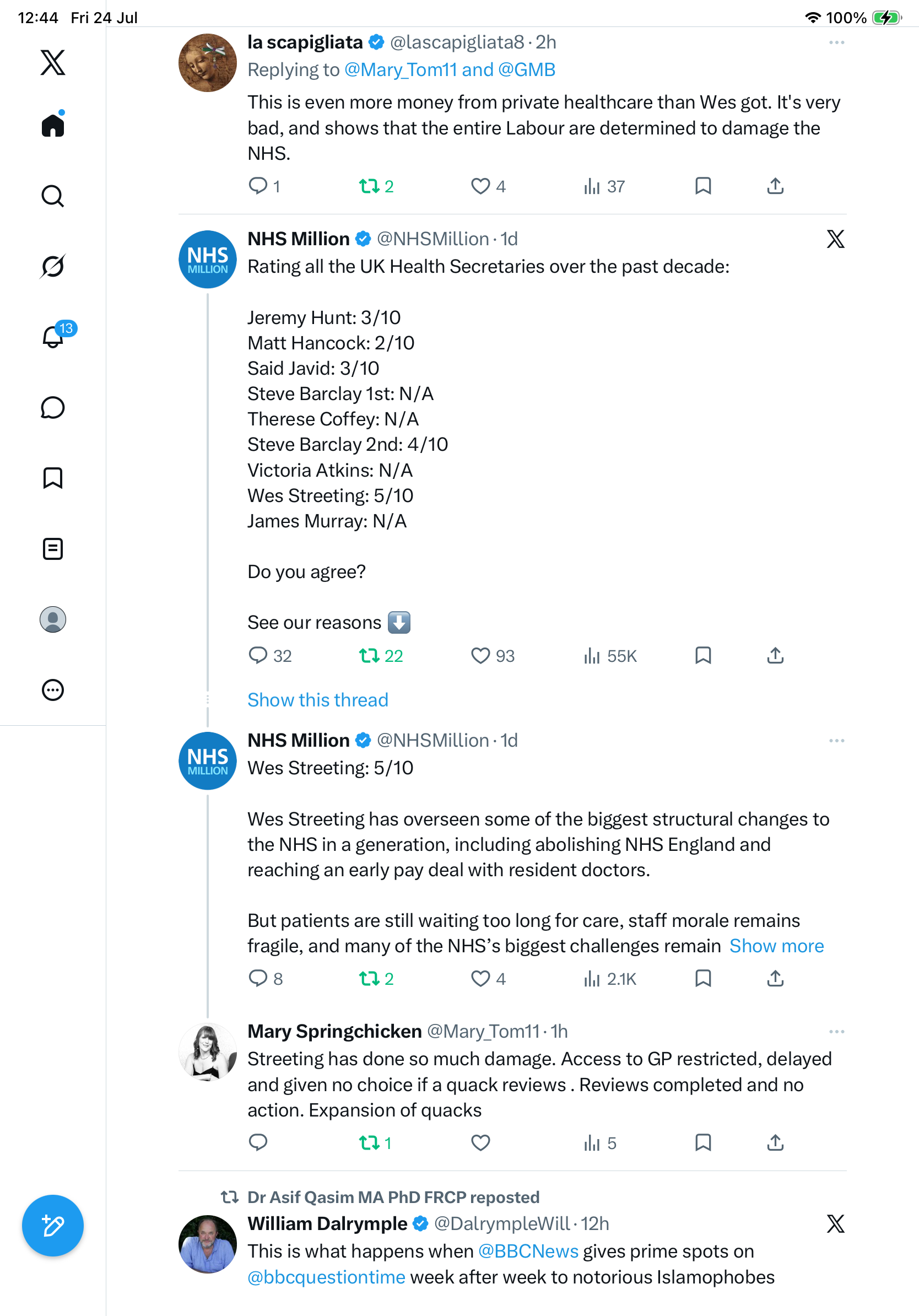Tap the compose new post button
The width and height of the screenshot is (919, 1316).
tap(53, 1226)
